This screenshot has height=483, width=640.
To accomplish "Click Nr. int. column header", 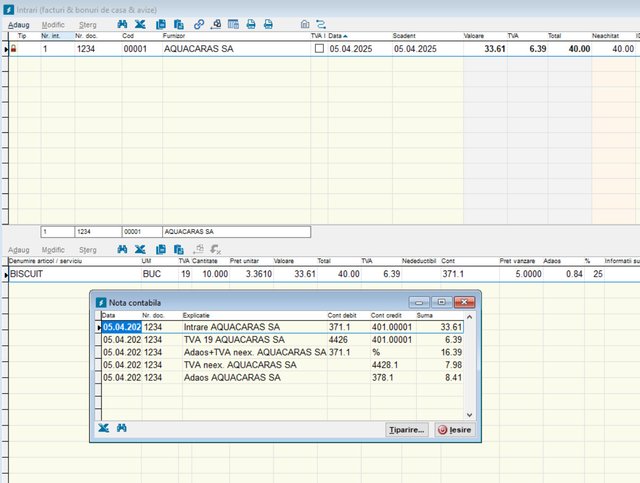I will pos(57,36).
